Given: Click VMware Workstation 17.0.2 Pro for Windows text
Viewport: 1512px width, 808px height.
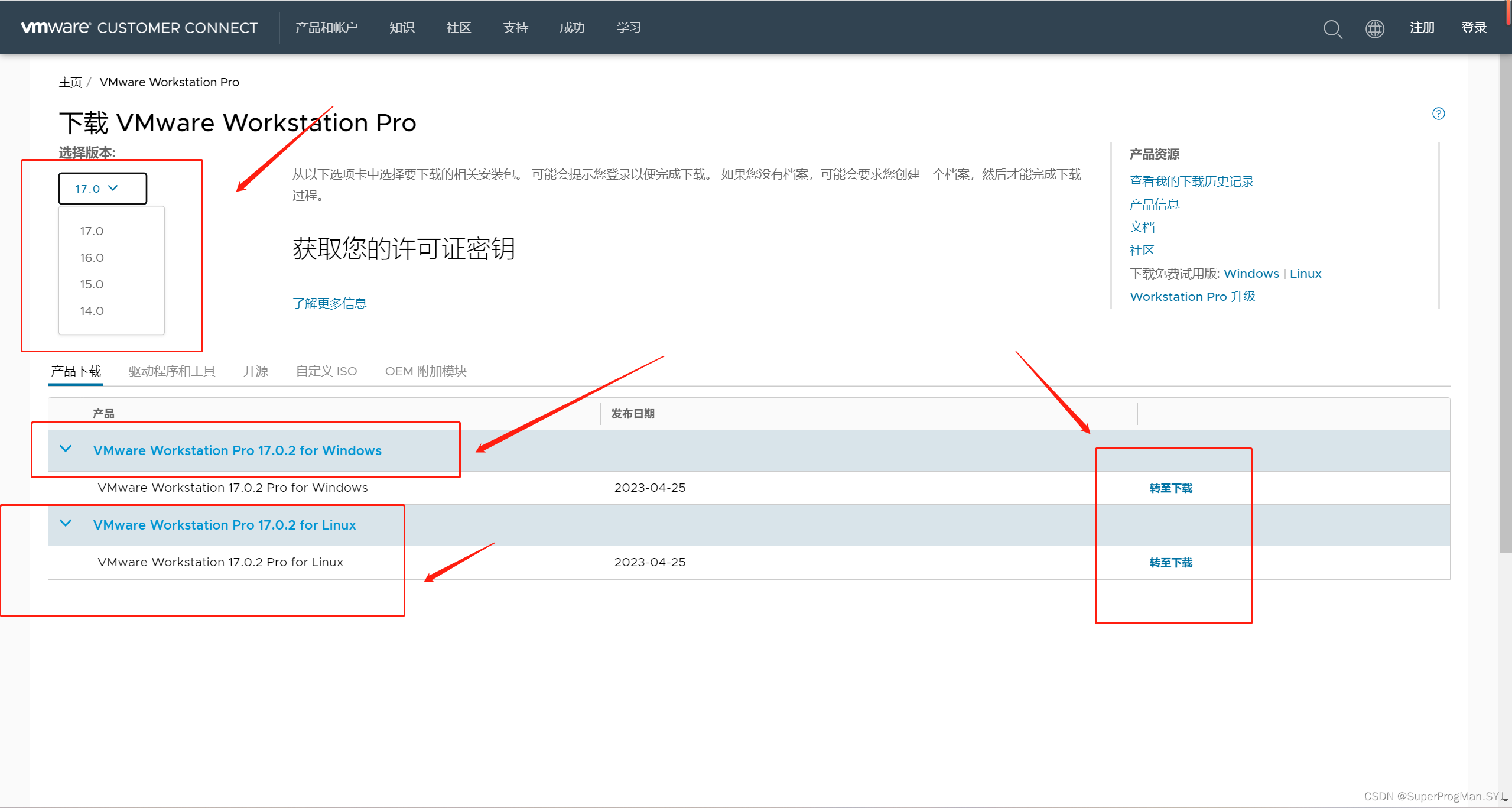Looking at the screenshot, I should tap(233, 488).
